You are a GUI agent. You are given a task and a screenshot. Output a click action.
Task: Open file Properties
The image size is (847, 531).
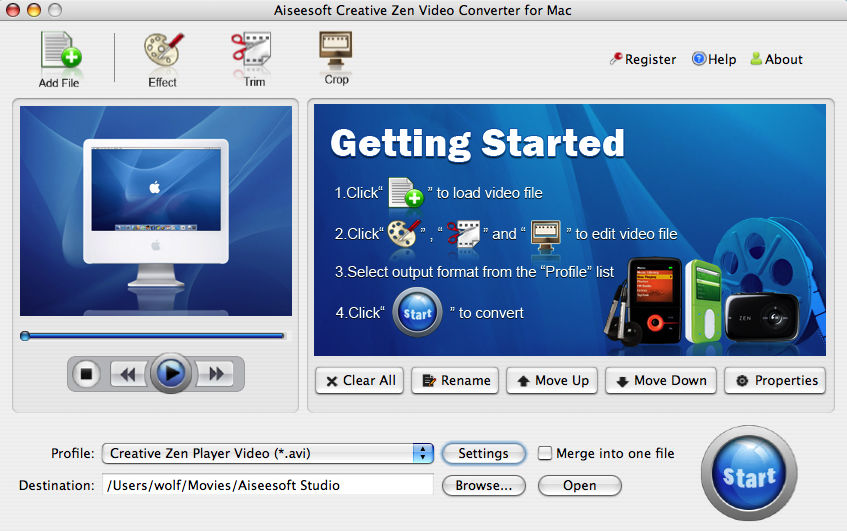[775, 381]
